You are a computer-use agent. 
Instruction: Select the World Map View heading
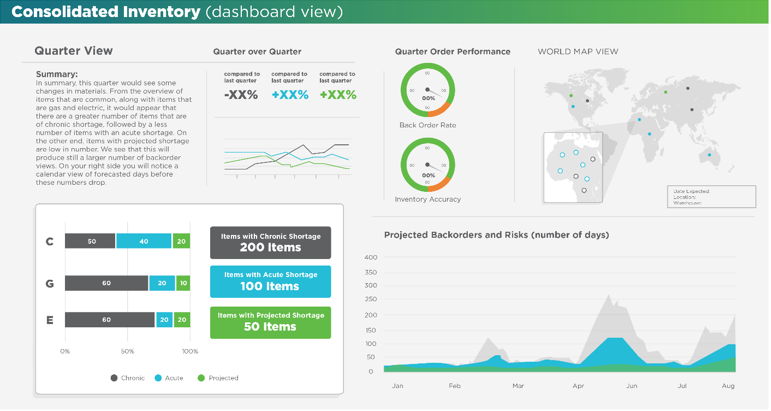pyautogui.click(x=578, y=52)
